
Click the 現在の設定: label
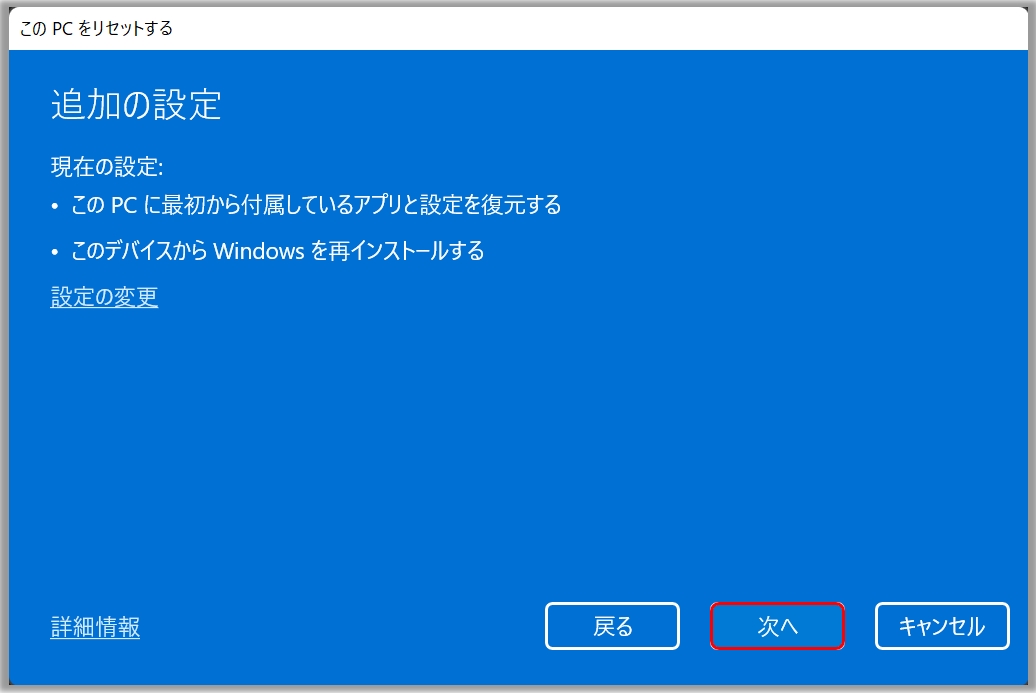pos(107,166)
